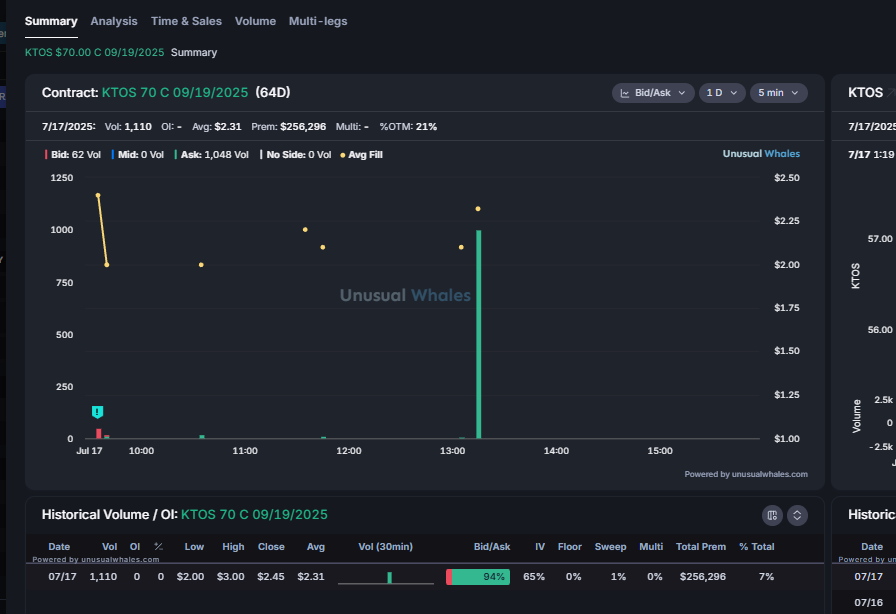Screen dimensions: 896x614
Task: Toggle No Side volume legend entry
Action: tap(295, 154)
